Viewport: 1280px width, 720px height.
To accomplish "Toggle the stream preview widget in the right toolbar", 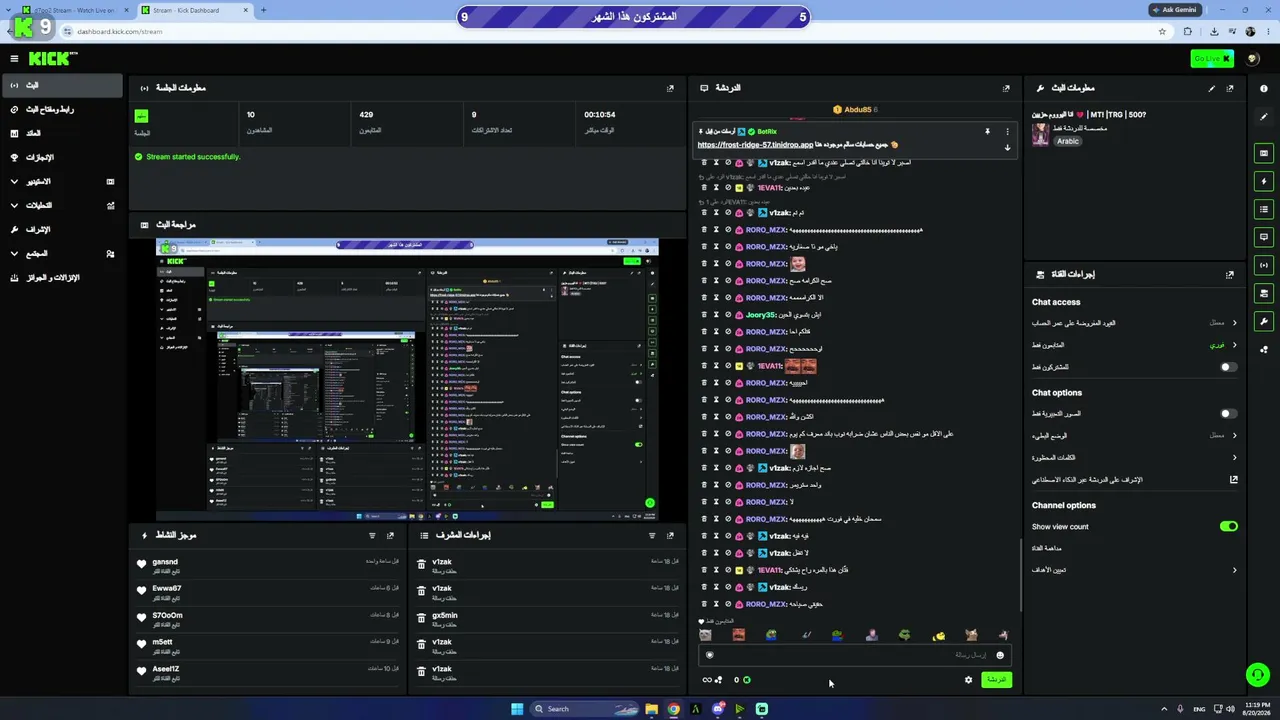I will [1264, 153].
